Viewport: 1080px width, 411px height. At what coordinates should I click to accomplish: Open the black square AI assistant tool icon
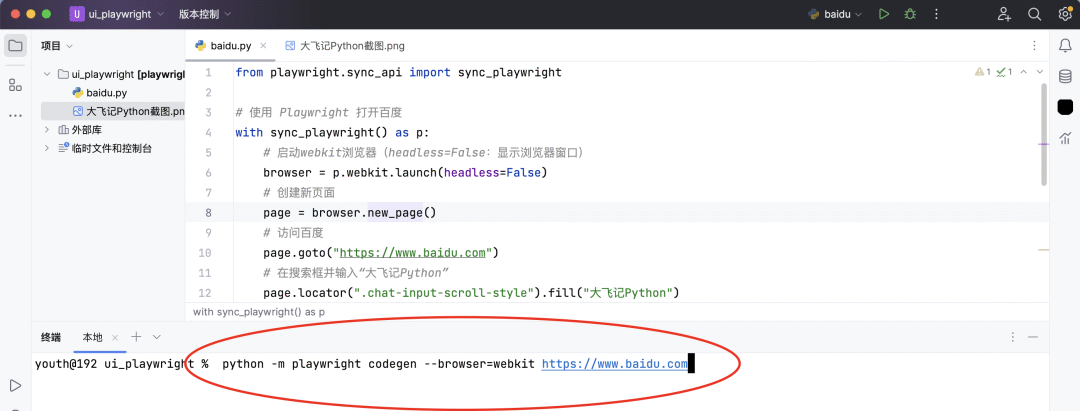[1066, 107]
